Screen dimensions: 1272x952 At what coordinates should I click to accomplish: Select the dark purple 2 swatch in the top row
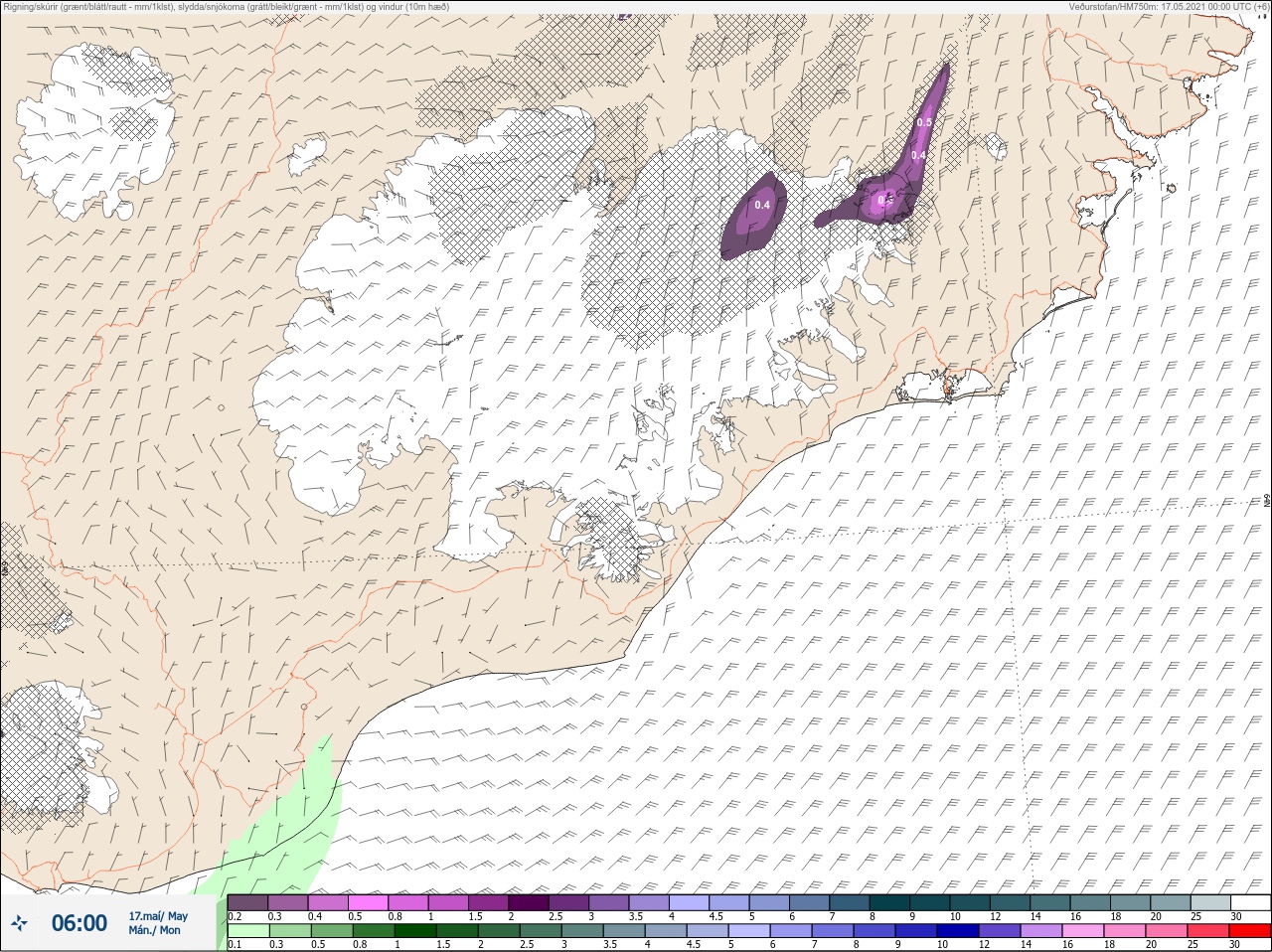(x=528, y=903)
